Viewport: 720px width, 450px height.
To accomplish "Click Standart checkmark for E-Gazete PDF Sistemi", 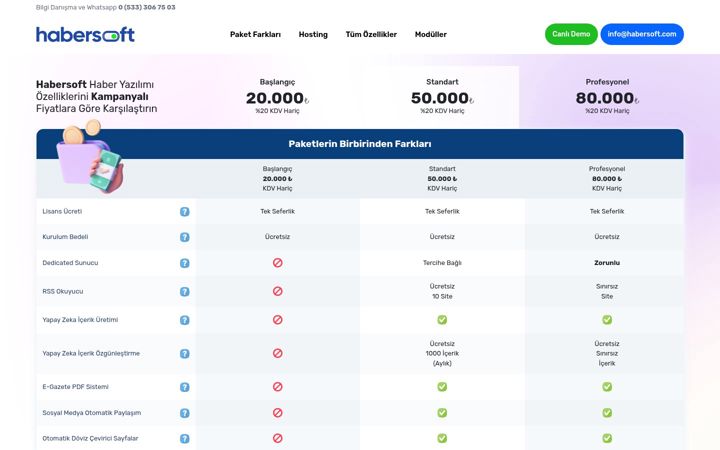I will click(x=442, y=387).
